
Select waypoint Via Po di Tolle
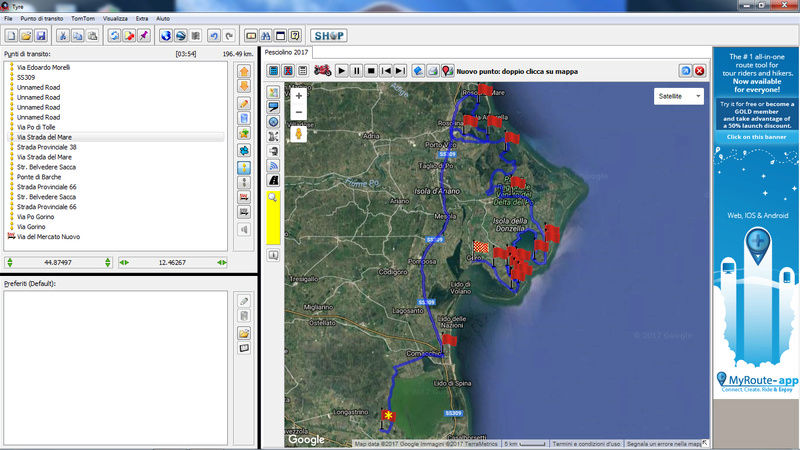(36, 127)
